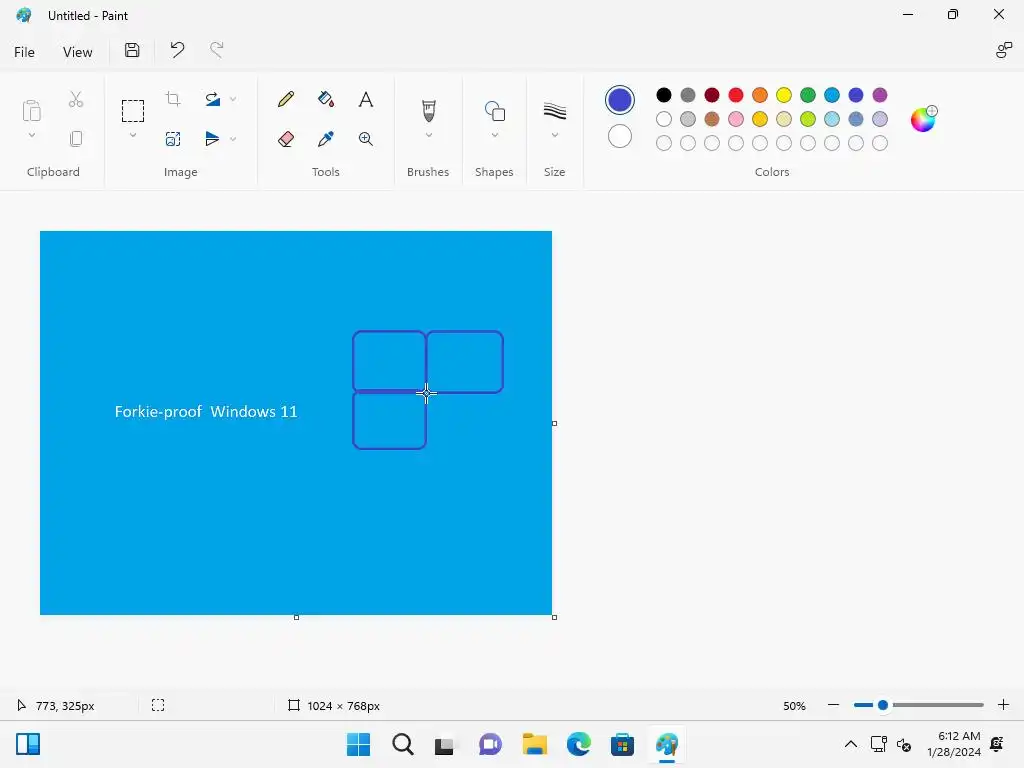Click the Brushes tool icon
This screenshot has width=1024, height=768.
[x=428, y=111]
